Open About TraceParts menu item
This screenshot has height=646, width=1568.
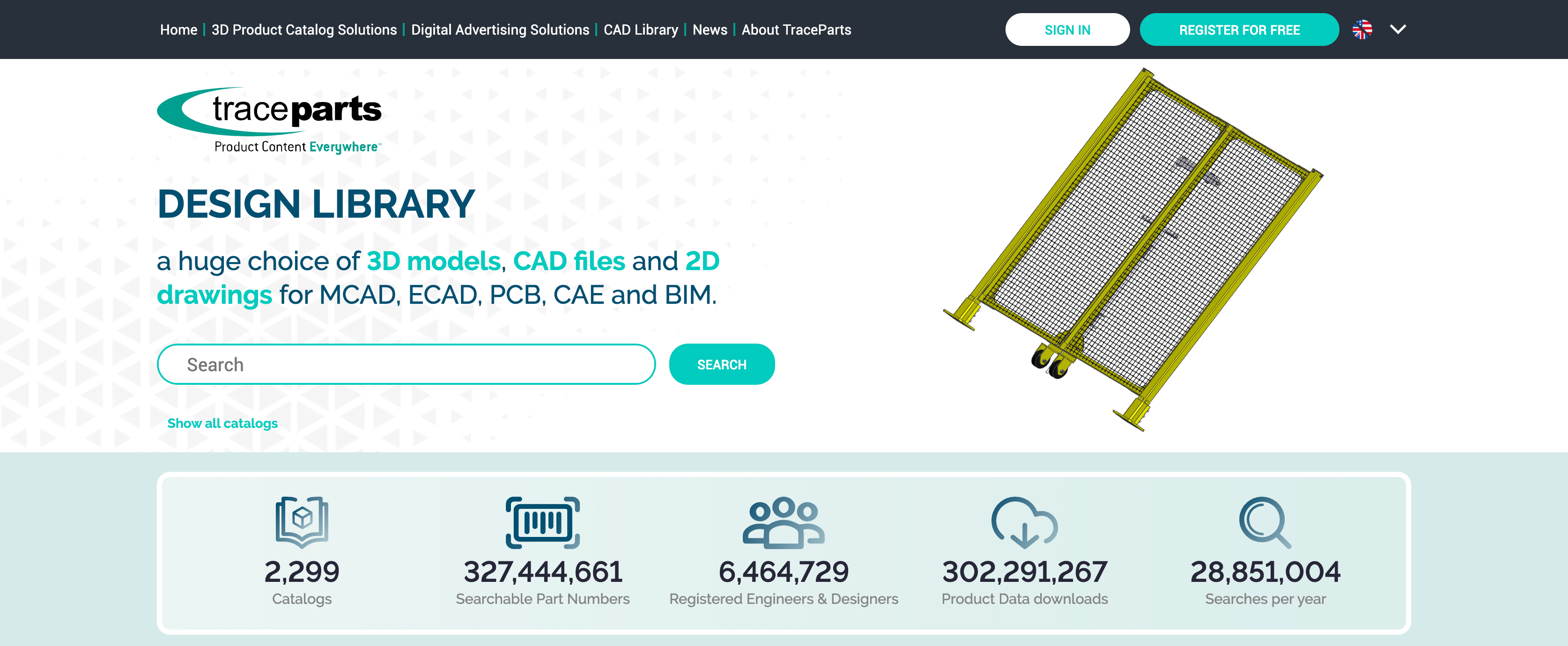pos(796,30)
